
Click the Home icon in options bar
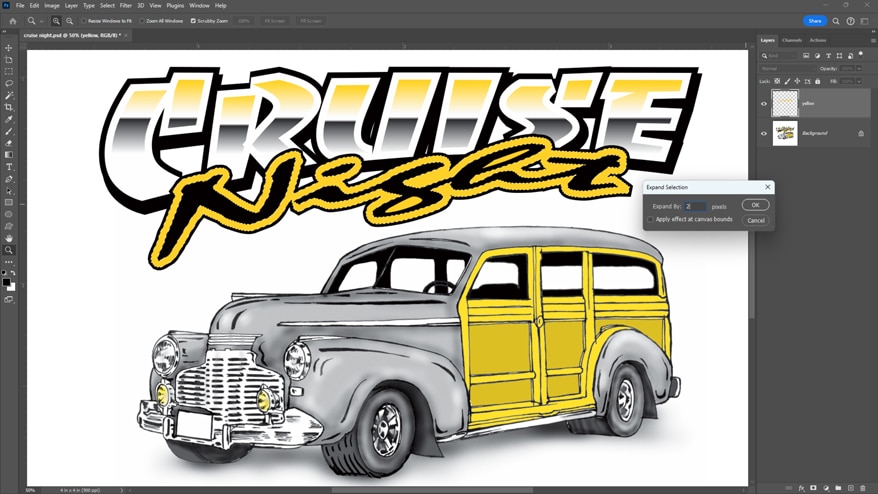[12, 21]
